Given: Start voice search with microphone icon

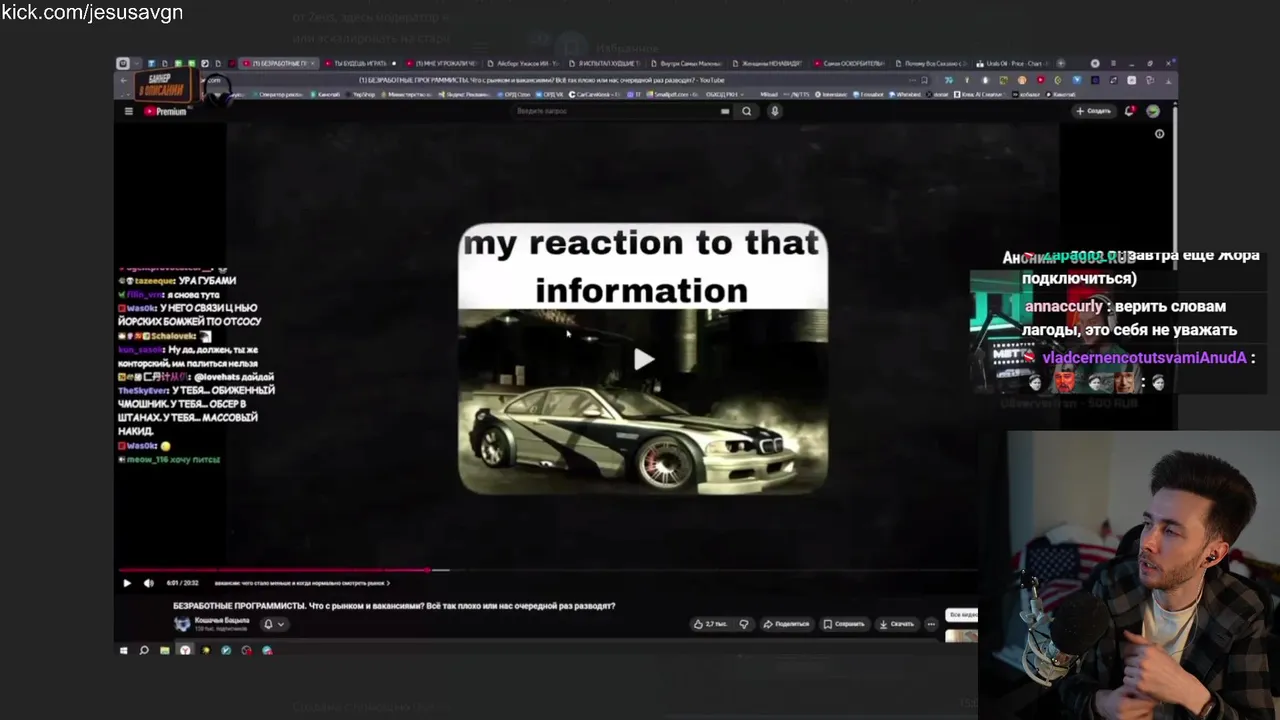Looking at the screenshot, I should (774, 111).
